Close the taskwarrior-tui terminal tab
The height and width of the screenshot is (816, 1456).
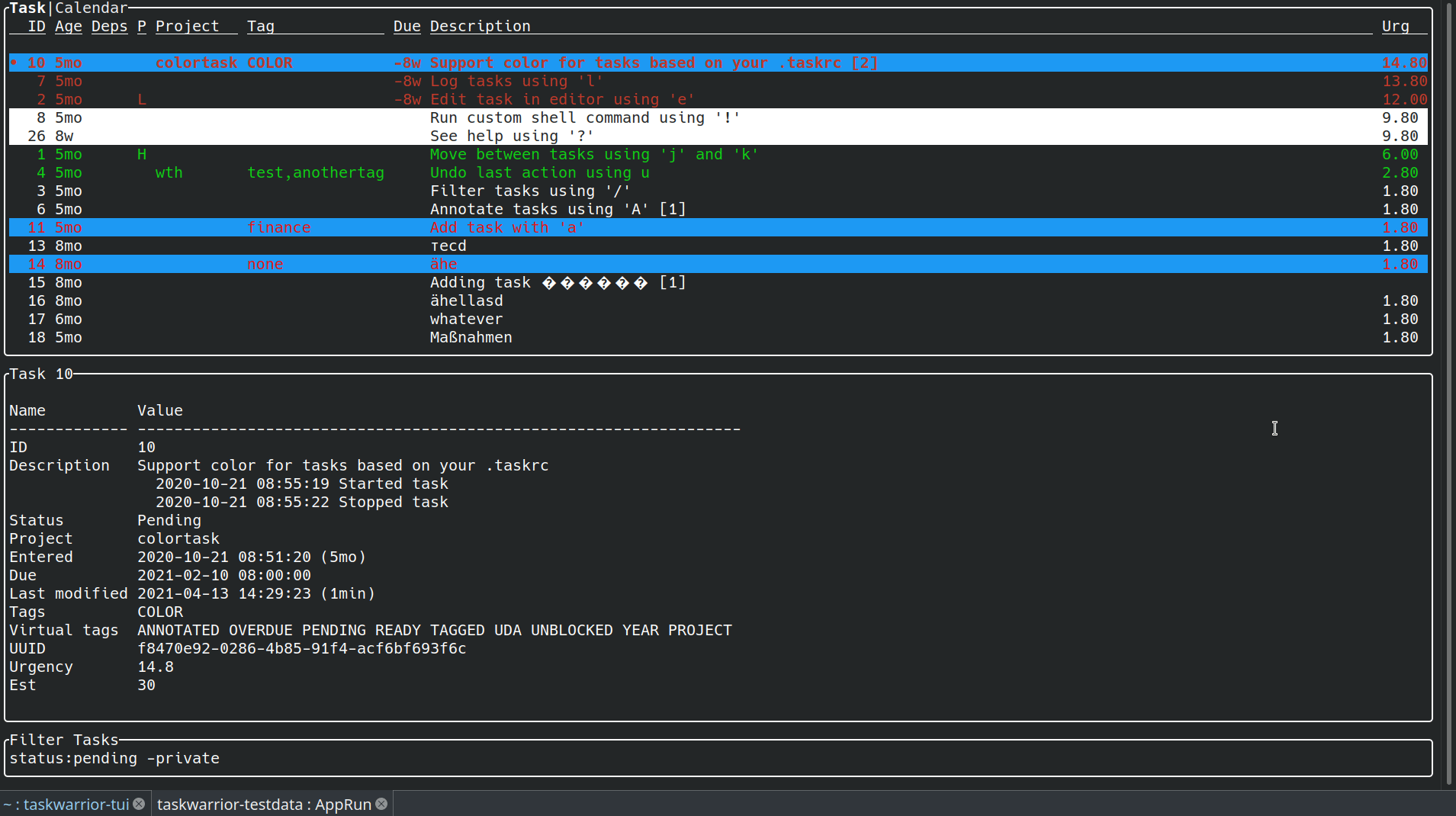point(138,804)
